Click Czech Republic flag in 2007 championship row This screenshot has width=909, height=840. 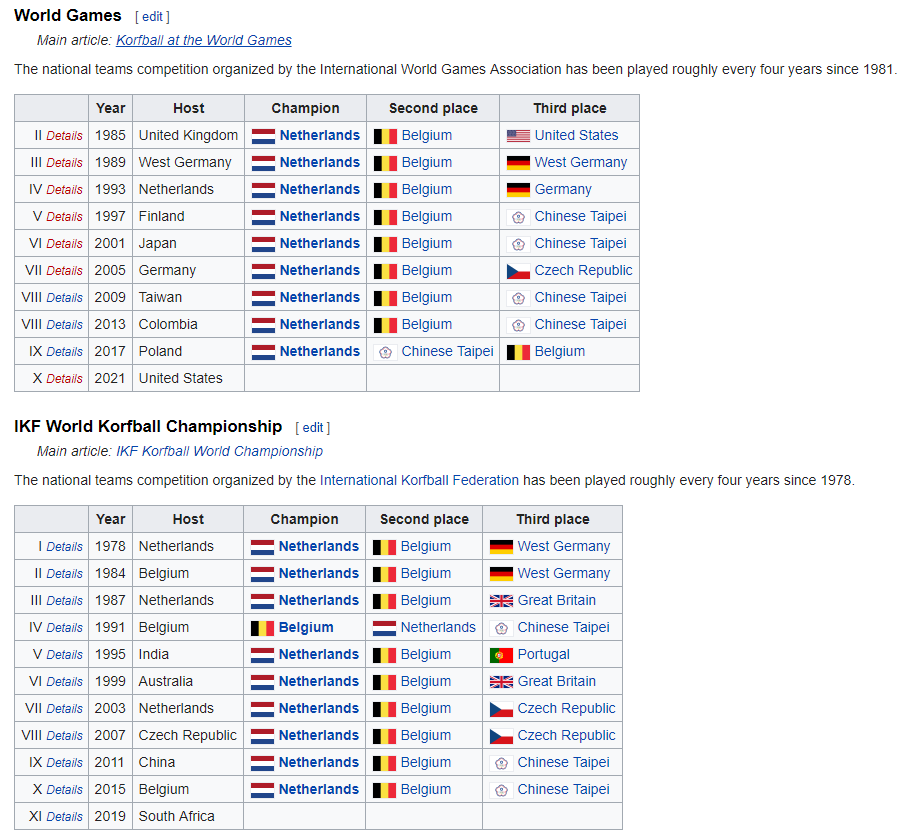[x=501, y=736]
